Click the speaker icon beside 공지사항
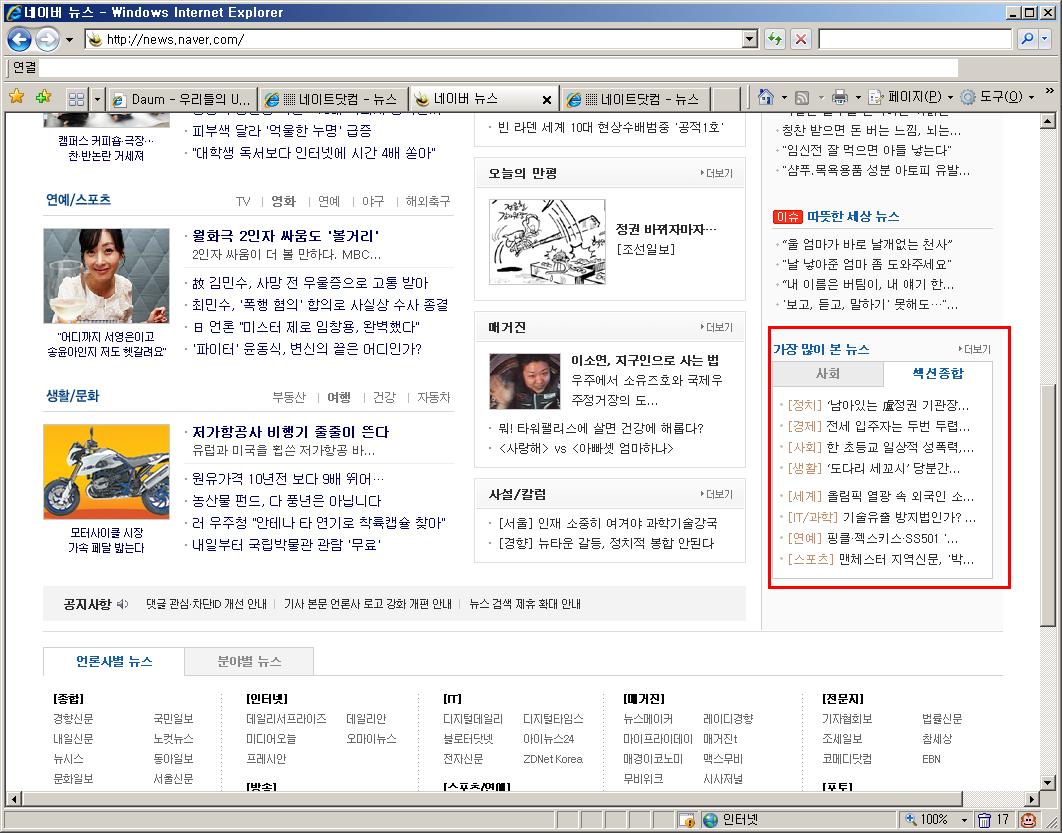The image size is (1062, 833). [x=123, y=604]
